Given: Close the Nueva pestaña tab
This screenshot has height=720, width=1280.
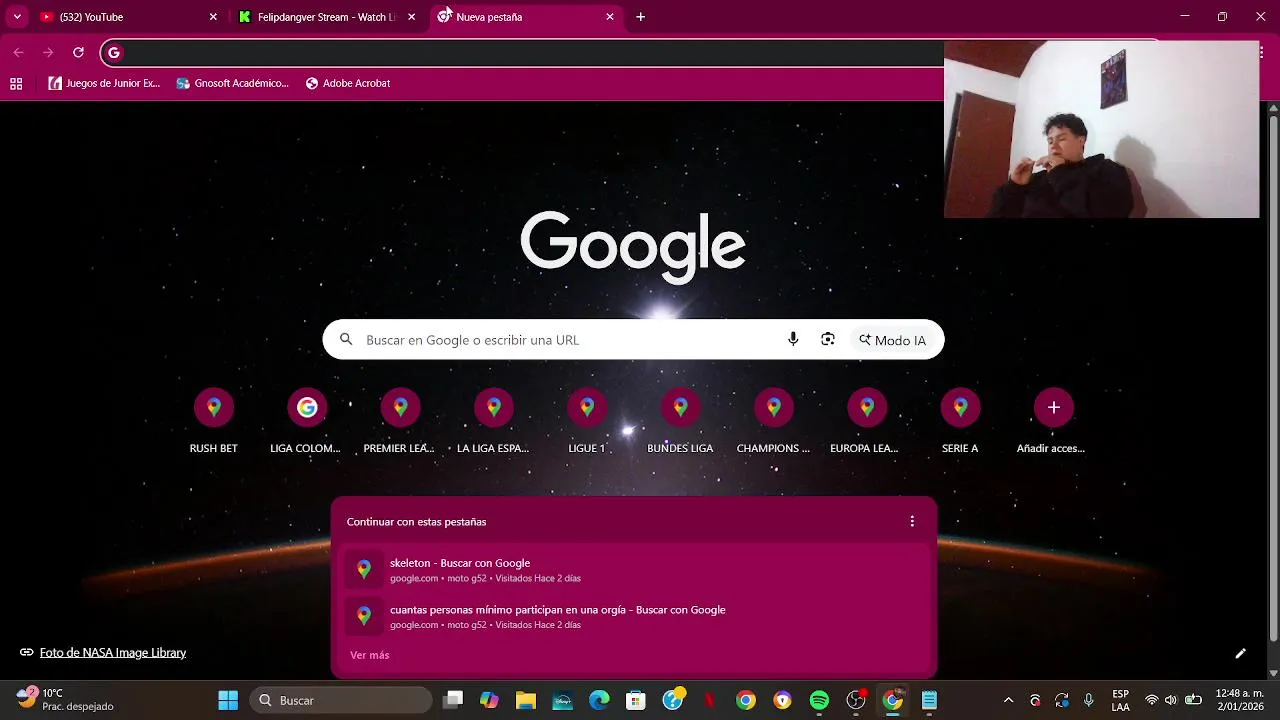Looking at the screenshot, I should pos(610,17).
